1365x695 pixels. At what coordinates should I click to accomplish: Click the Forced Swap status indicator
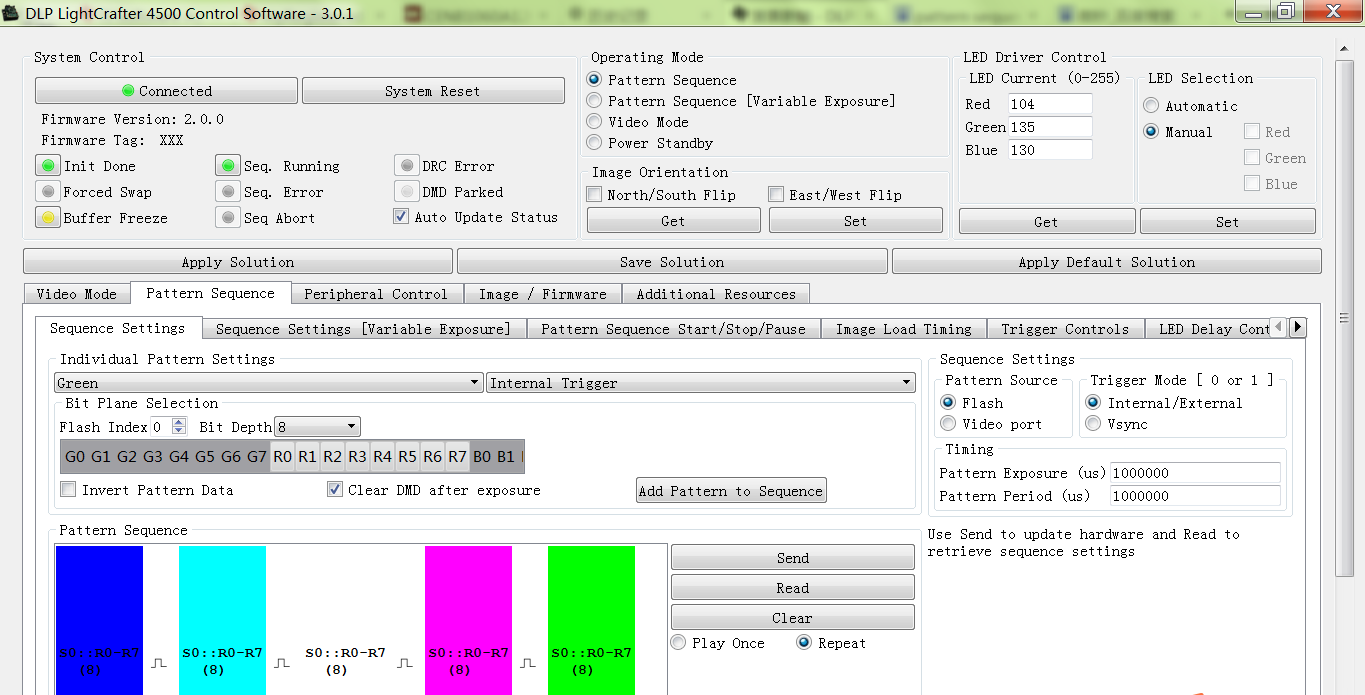47,192
